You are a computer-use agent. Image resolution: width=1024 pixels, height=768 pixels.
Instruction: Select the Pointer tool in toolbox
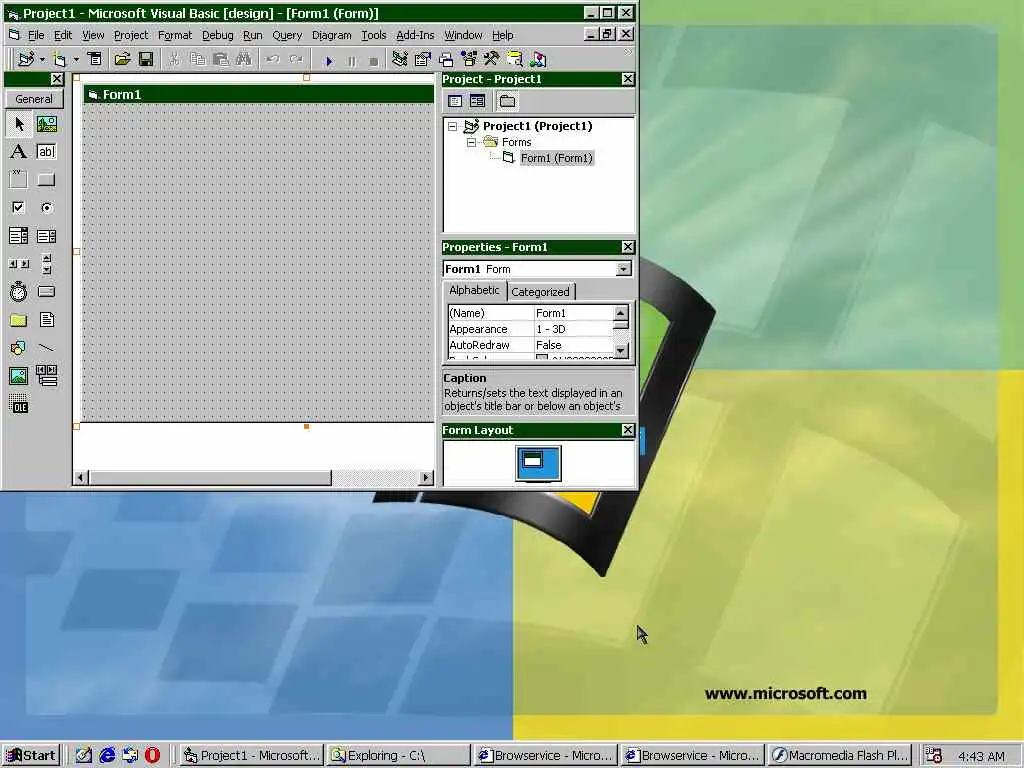point(19,123)
